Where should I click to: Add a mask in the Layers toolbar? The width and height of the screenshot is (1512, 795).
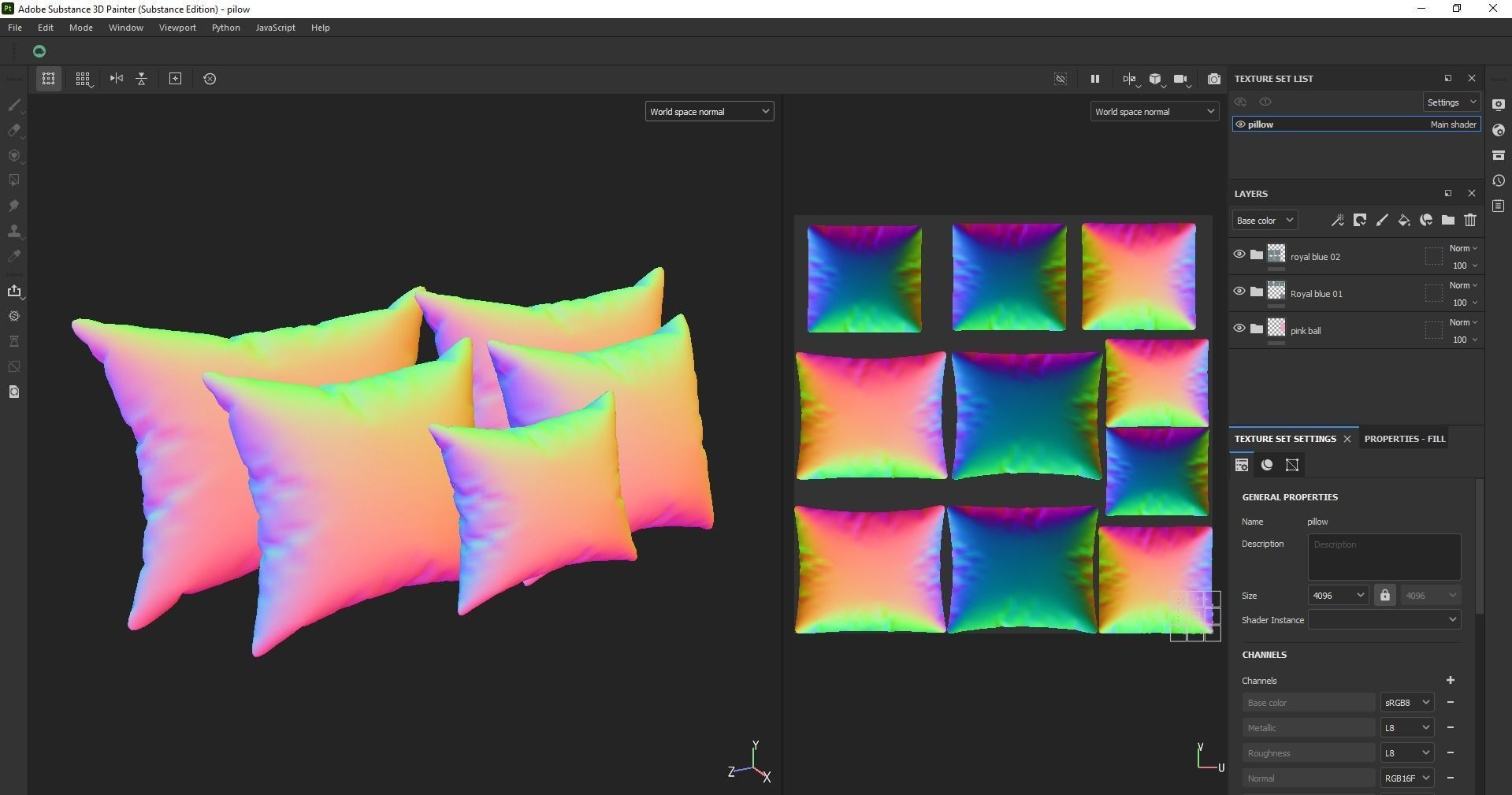pos(1359,221)
